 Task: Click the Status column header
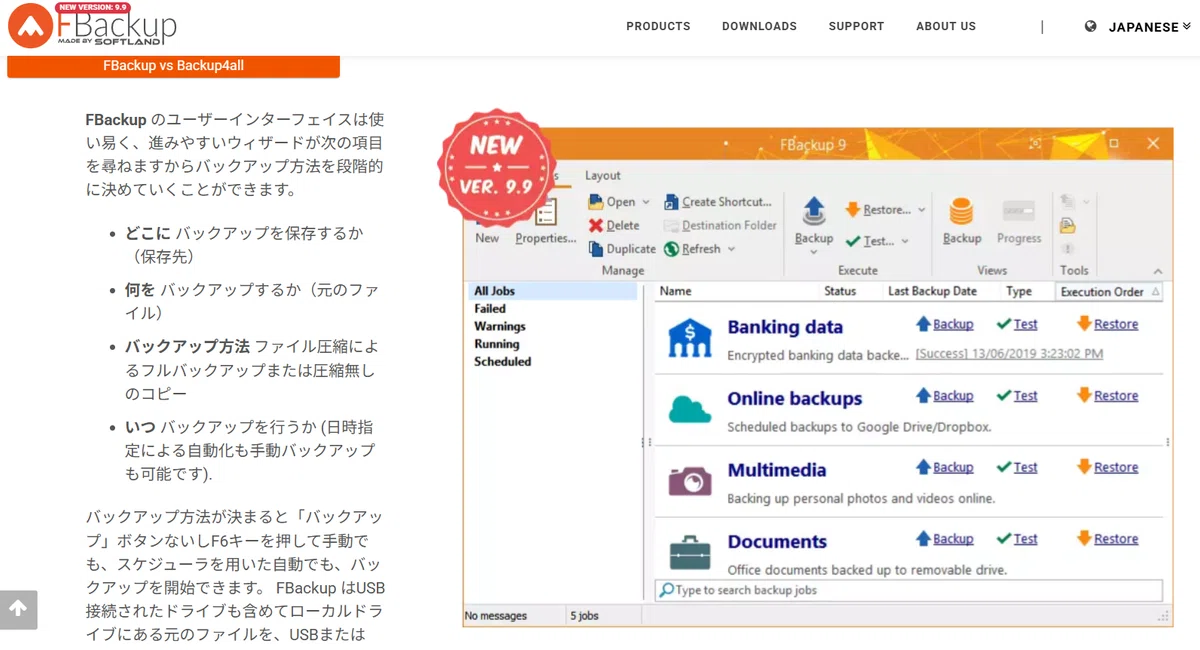[x=840, y=292]
